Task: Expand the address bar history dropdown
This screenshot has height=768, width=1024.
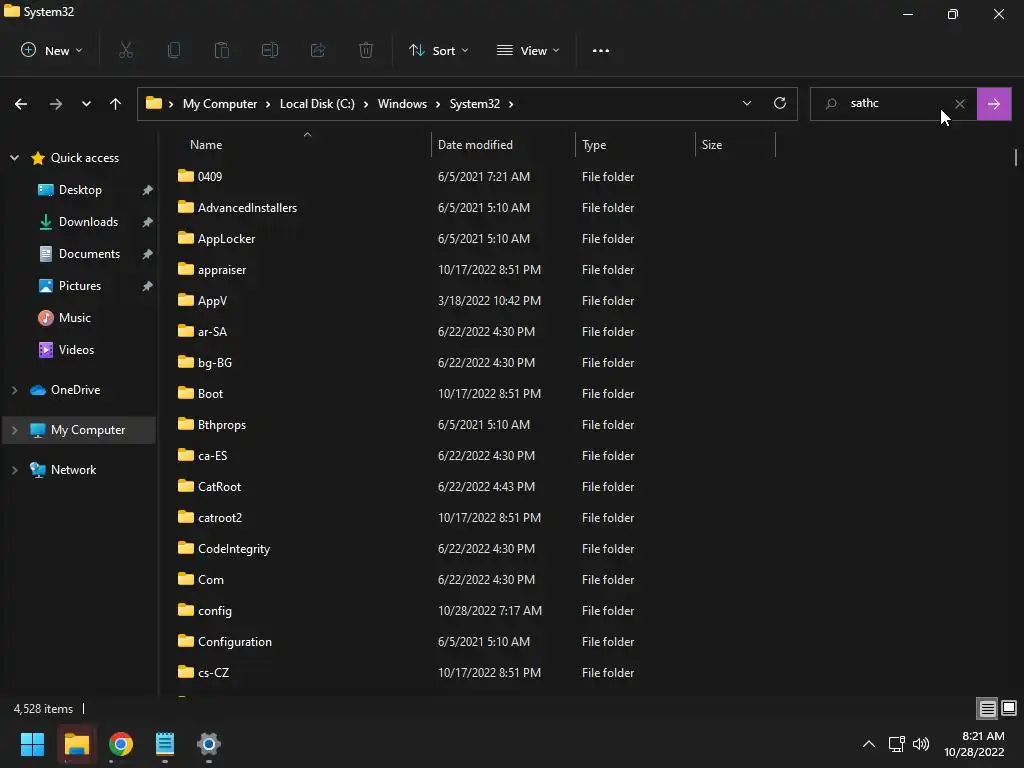Action: pyautogui.click(x=746, y=103)
